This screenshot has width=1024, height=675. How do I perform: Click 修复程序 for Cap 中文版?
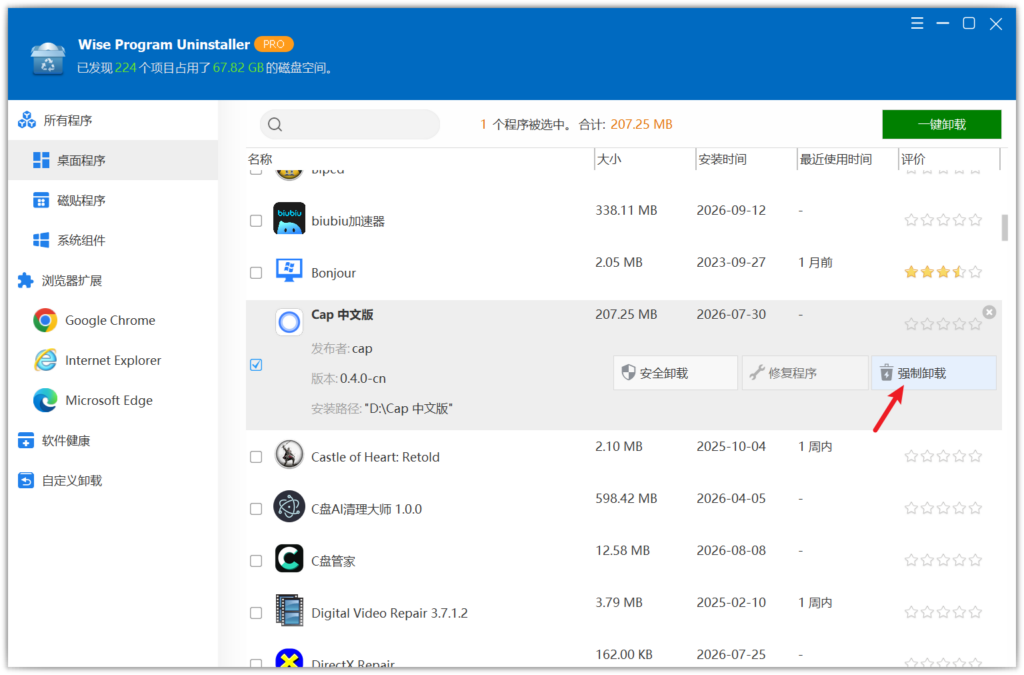pyautogui.click(x=805, y=373)
